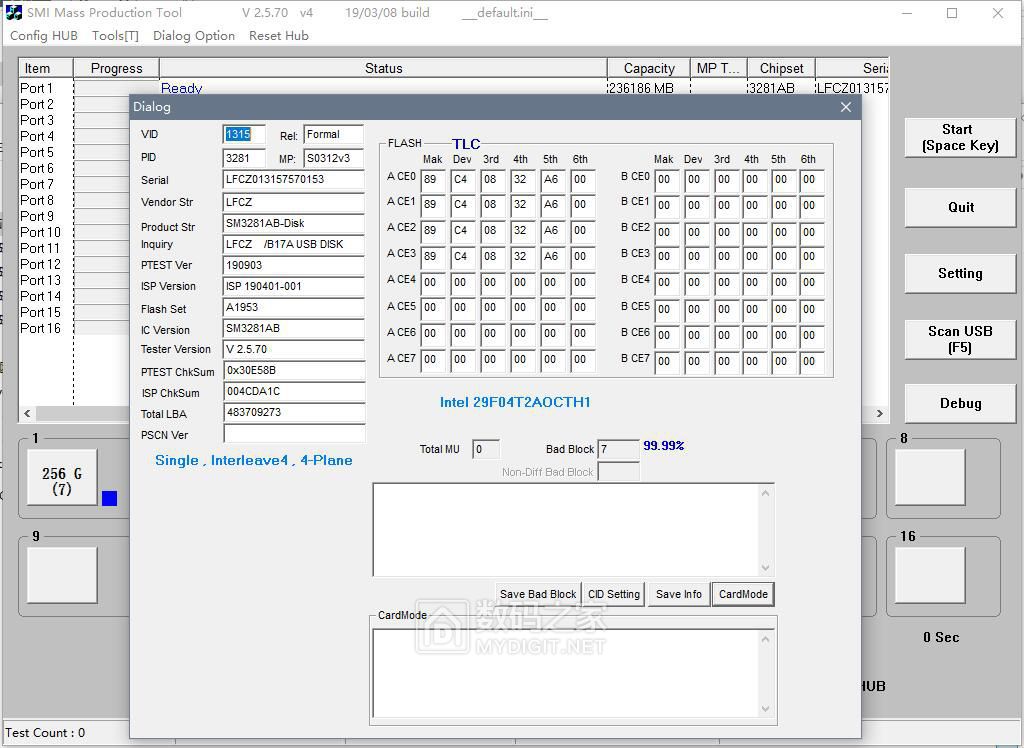The height and width of the screenshot is (748, 1024).
Task: Click the Scan USB (F5) button
Action: tap(960, 339)
